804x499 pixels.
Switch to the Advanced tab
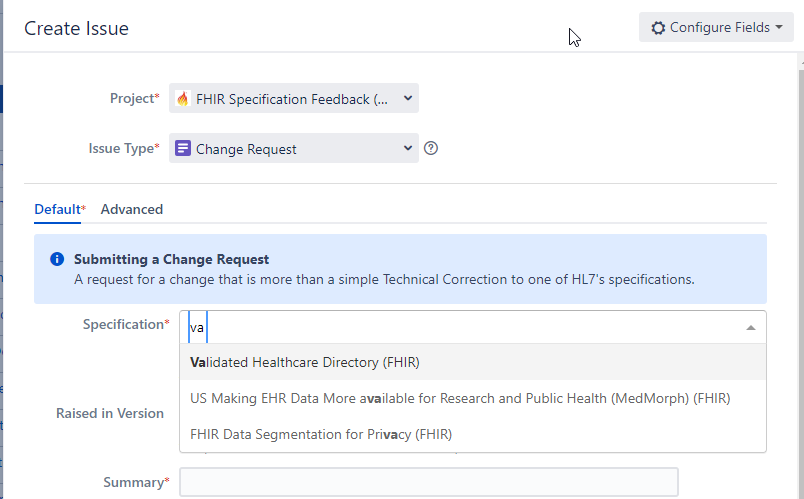pos(132,209)
